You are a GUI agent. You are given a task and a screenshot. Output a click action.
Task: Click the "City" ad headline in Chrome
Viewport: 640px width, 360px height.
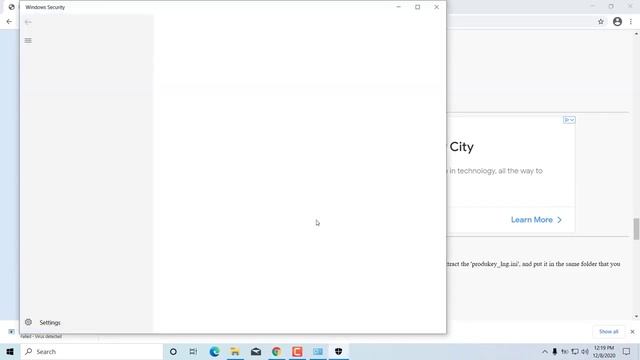pyautogui.click(x=461, y=147)
